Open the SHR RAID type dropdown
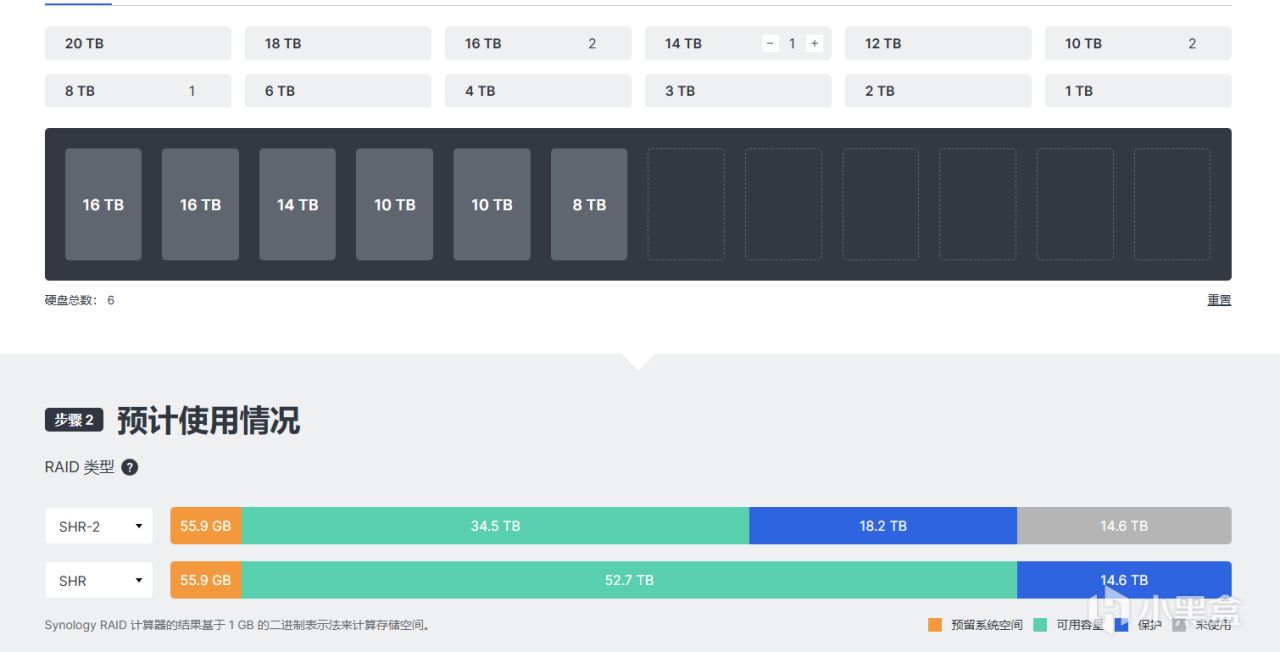This screenshot has width=1280, height=652. [99, 580]
